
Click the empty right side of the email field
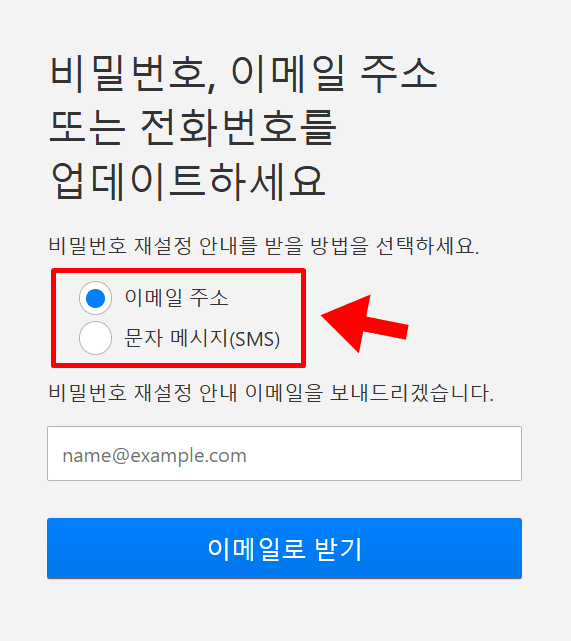click(x=384, y=453)
